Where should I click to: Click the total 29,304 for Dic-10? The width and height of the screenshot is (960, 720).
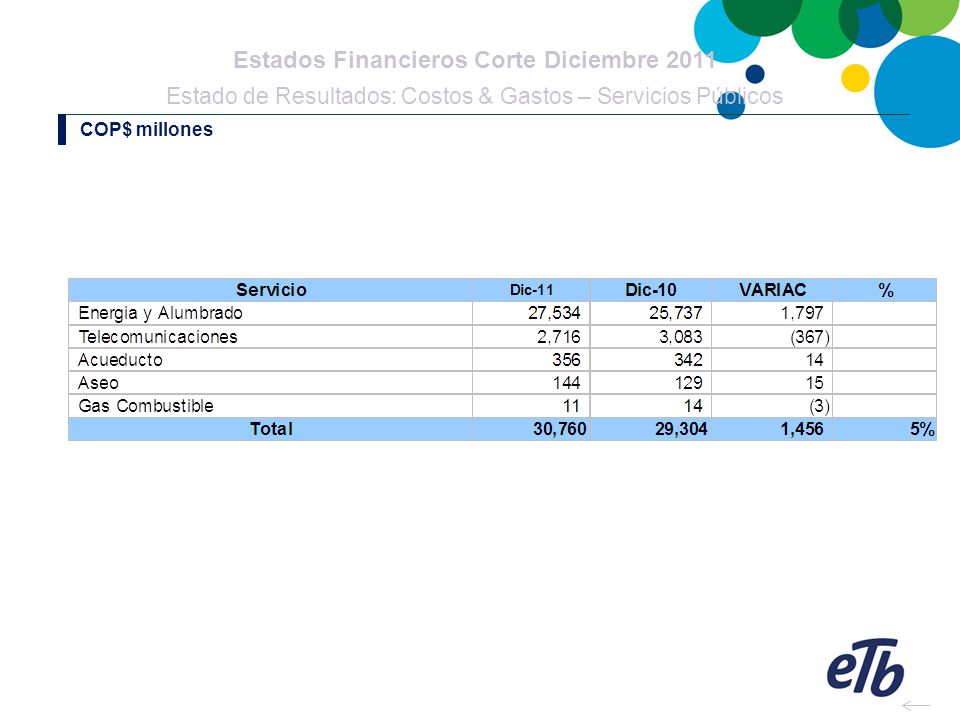(681, 429)
